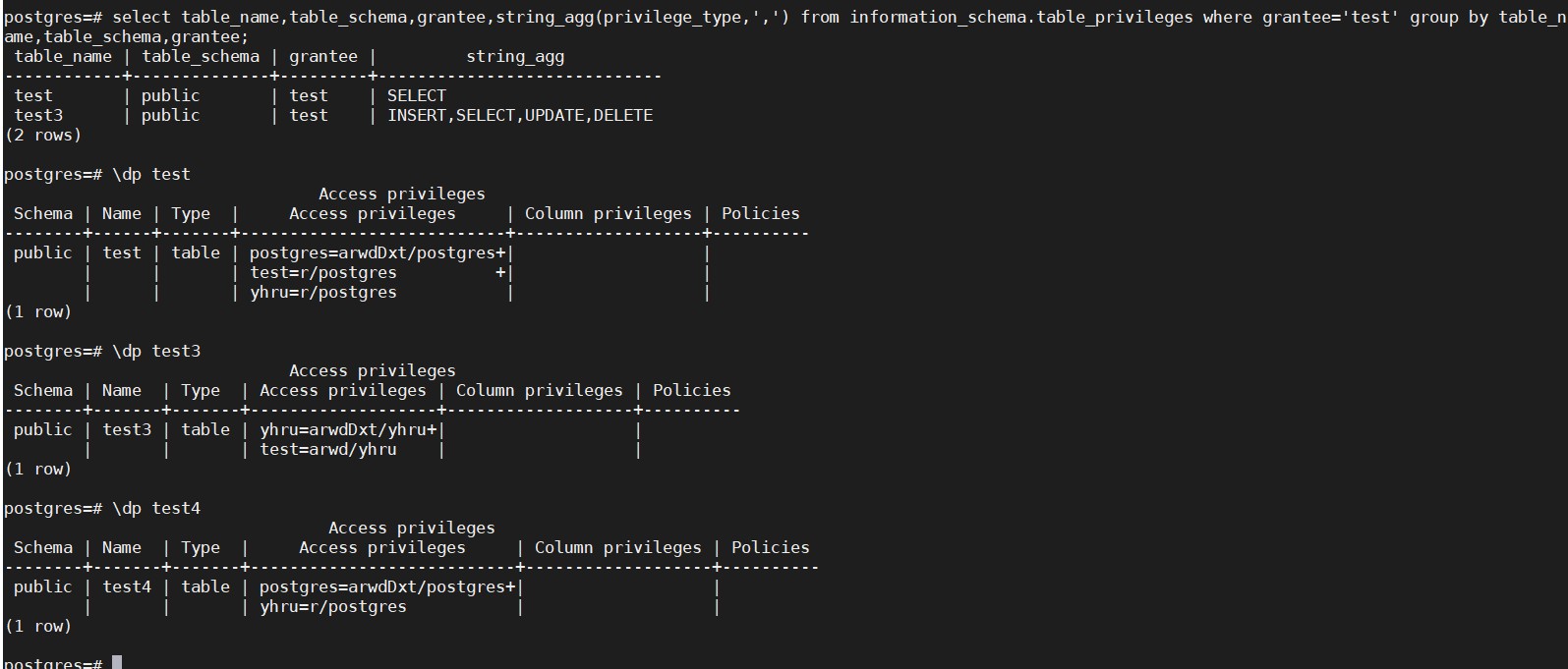The width and height of the screenshot is (1568, 669).
Task: Click Policies header in the test4 table
Action: click(771, 547)
